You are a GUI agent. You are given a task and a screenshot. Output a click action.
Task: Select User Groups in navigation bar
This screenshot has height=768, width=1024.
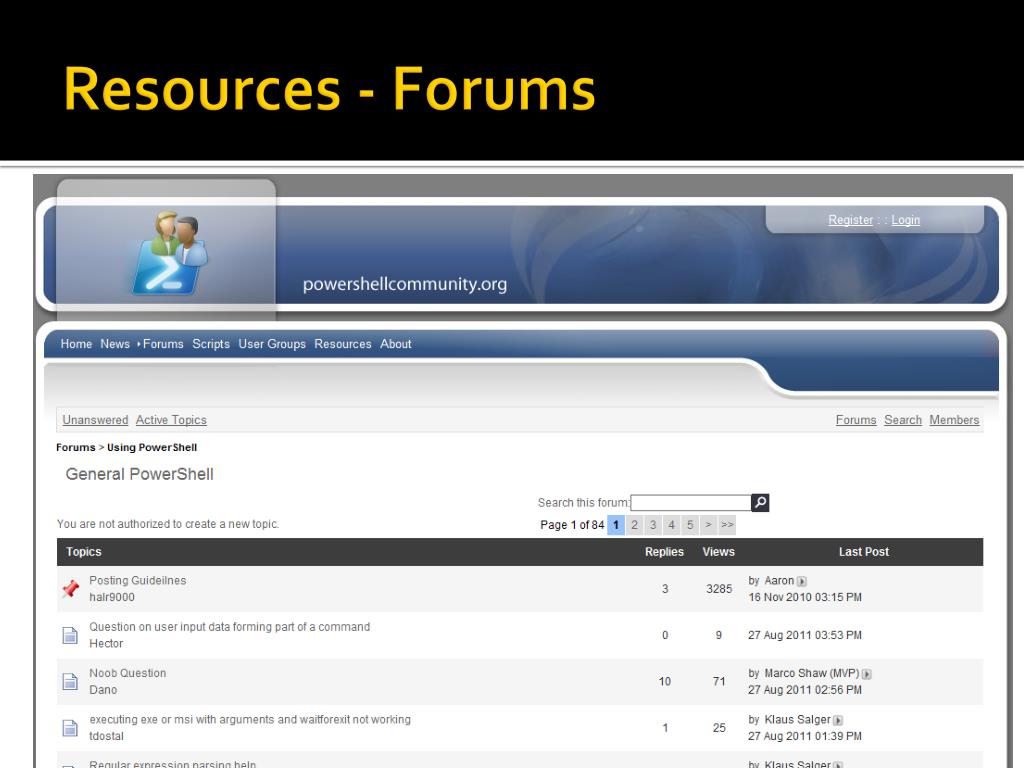click(x=272, y=344)
